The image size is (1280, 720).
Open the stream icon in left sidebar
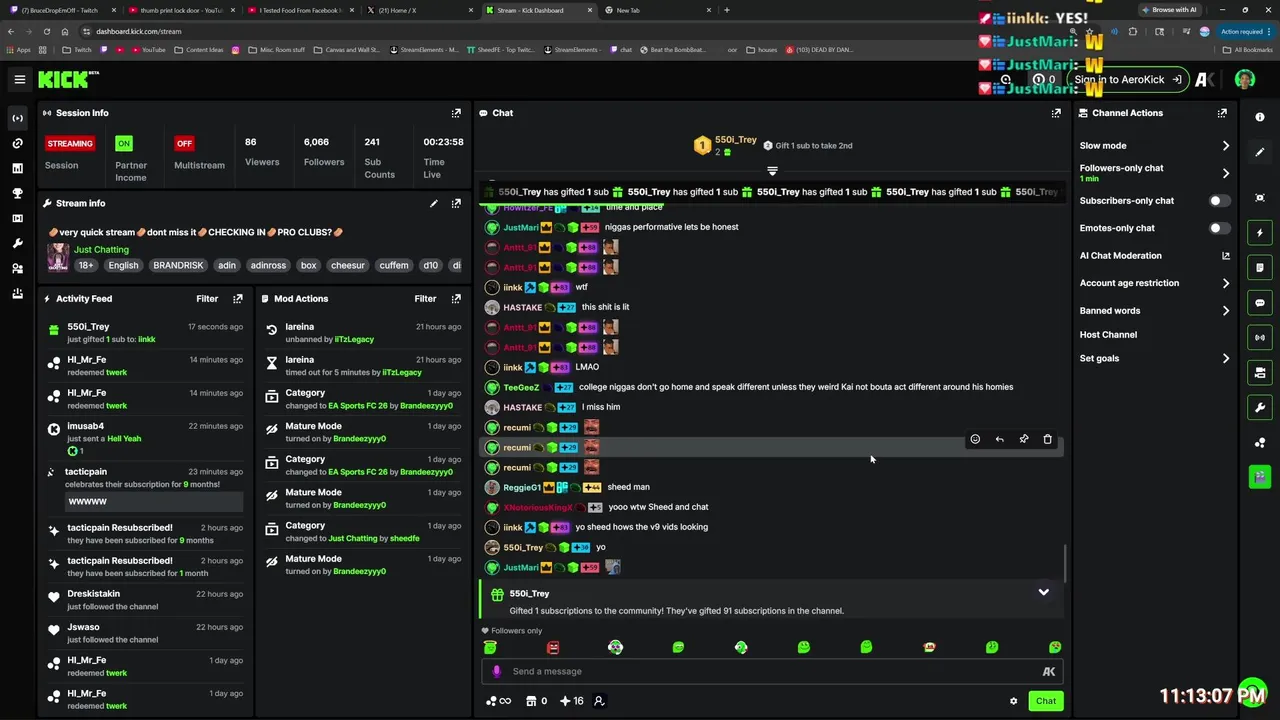click(x=17, y=118)
